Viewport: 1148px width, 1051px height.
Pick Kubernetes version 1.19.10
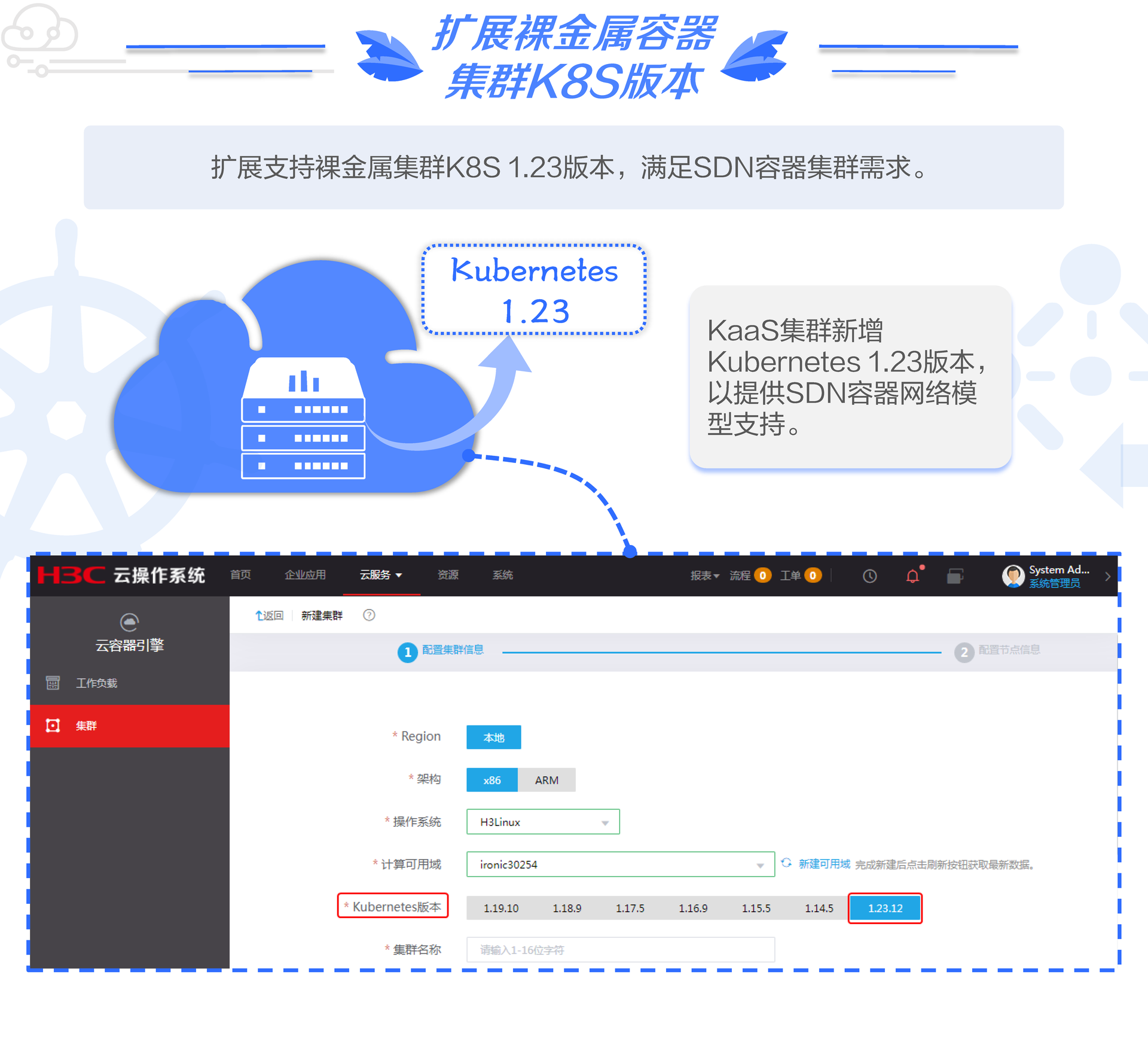pos(500,908)
